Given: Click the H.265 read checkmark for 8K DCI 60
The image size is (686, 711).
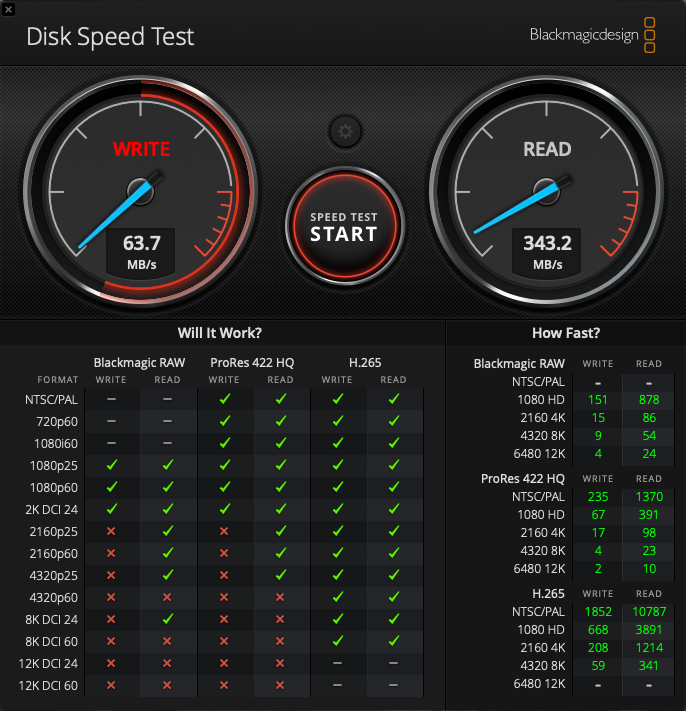Looking at the screenshot, I should pos(394,641).
